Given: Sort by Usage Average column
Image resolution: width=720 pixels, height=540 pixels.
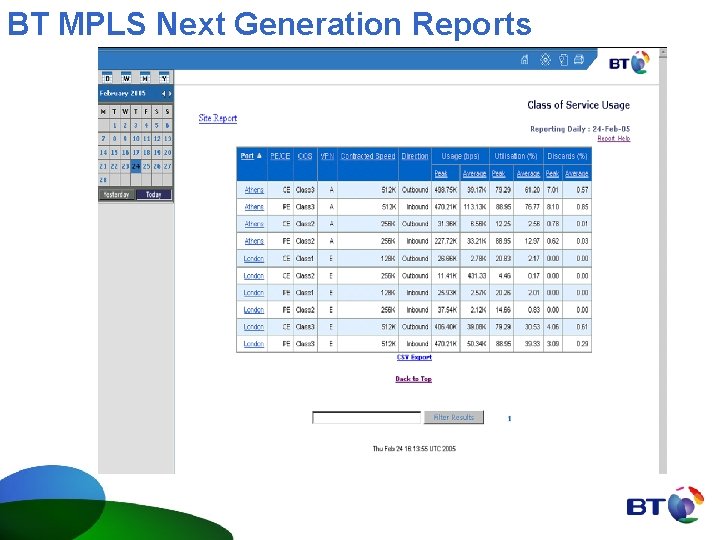Looking at the screenshot, I should pyautogui.click(x=474, y=174).
